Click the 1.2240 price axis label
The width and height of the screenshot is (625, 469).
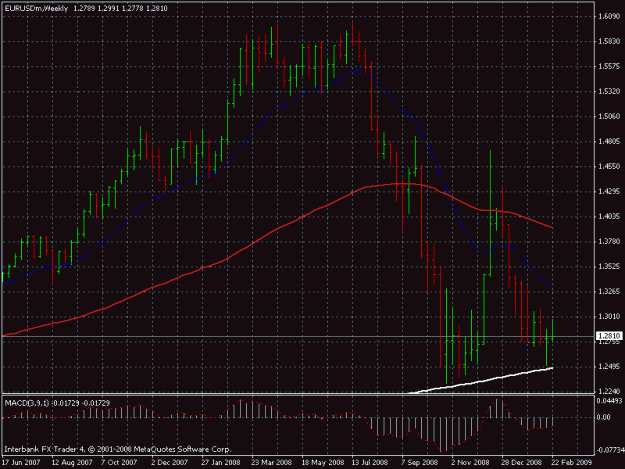[x=609, y=391]
